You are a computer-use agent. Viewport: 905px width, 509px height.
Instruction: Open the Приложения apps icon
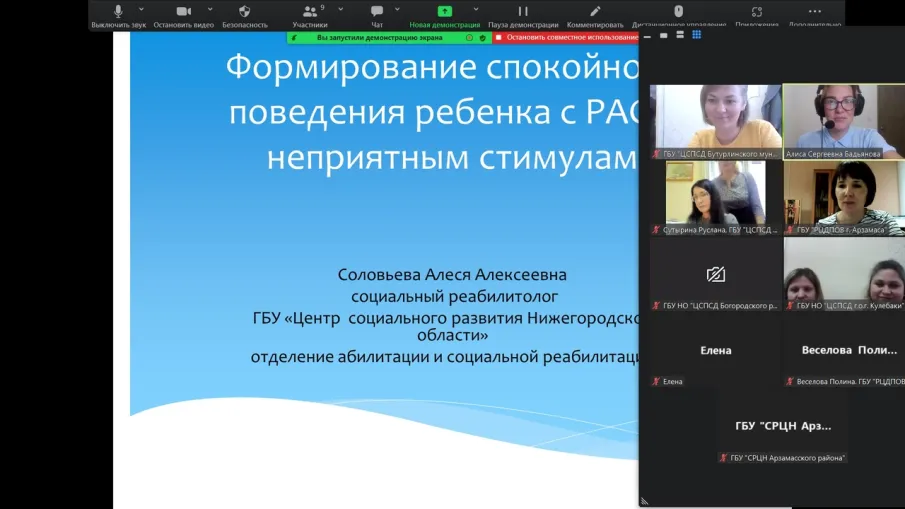tap(757, 11)
